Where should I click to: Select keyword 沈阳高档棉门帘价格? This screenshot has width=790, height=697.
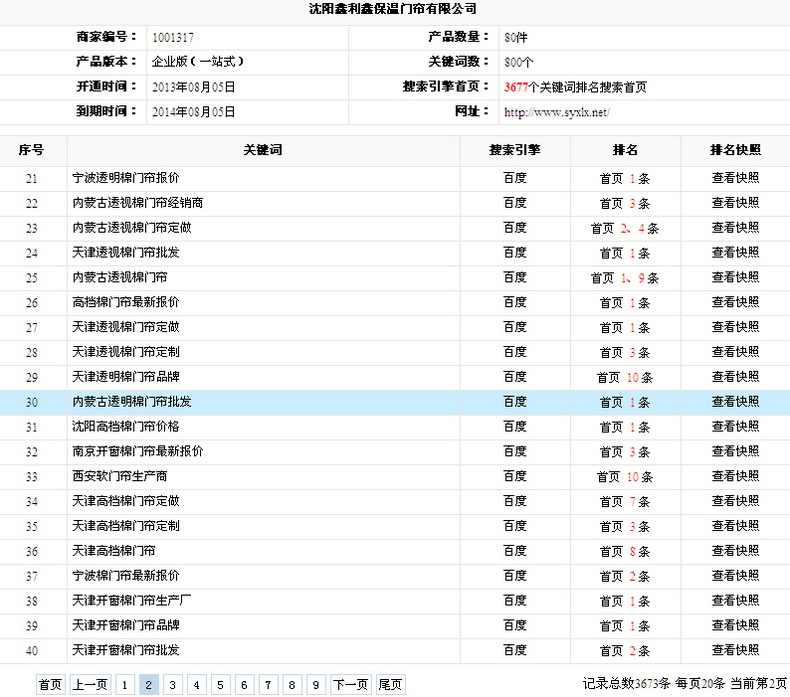pos(126,426)
